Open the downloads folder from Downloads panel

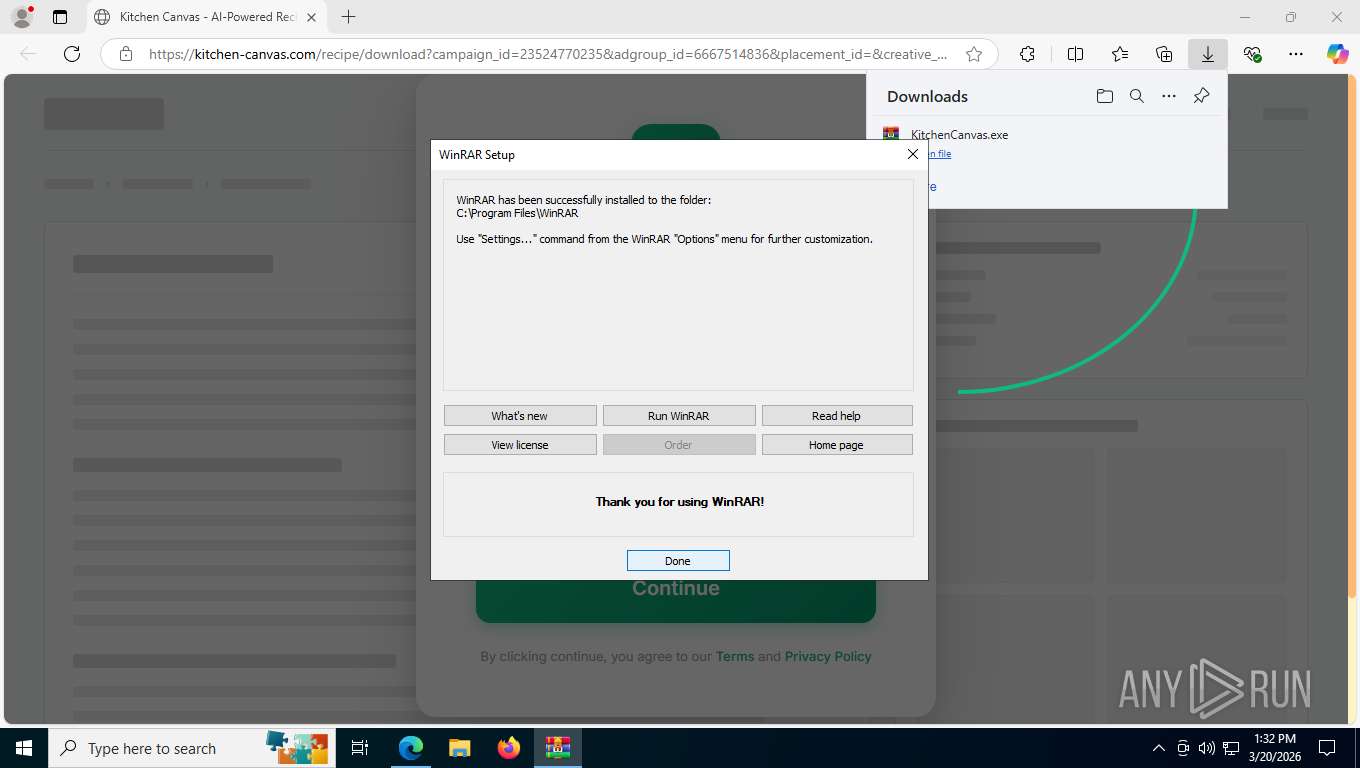pyautogui.click(x=1104, y=96)
